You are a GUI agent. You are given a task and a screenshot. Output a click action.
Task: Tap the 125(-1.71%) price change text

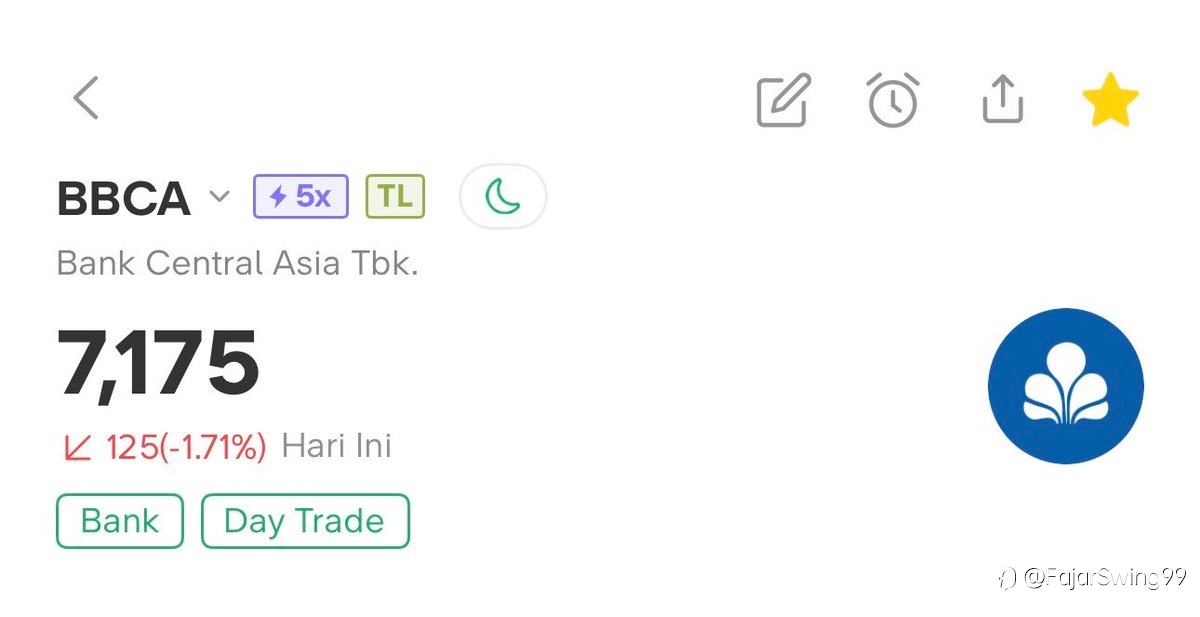(186, 447)
